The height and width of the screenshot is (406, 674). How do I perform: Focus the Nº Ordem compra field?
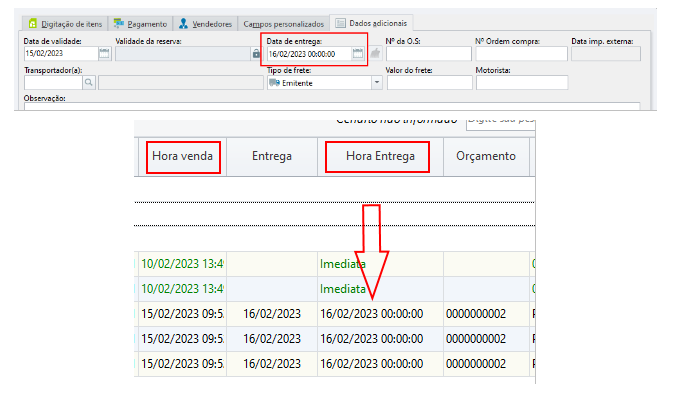[x=521, y=54]
